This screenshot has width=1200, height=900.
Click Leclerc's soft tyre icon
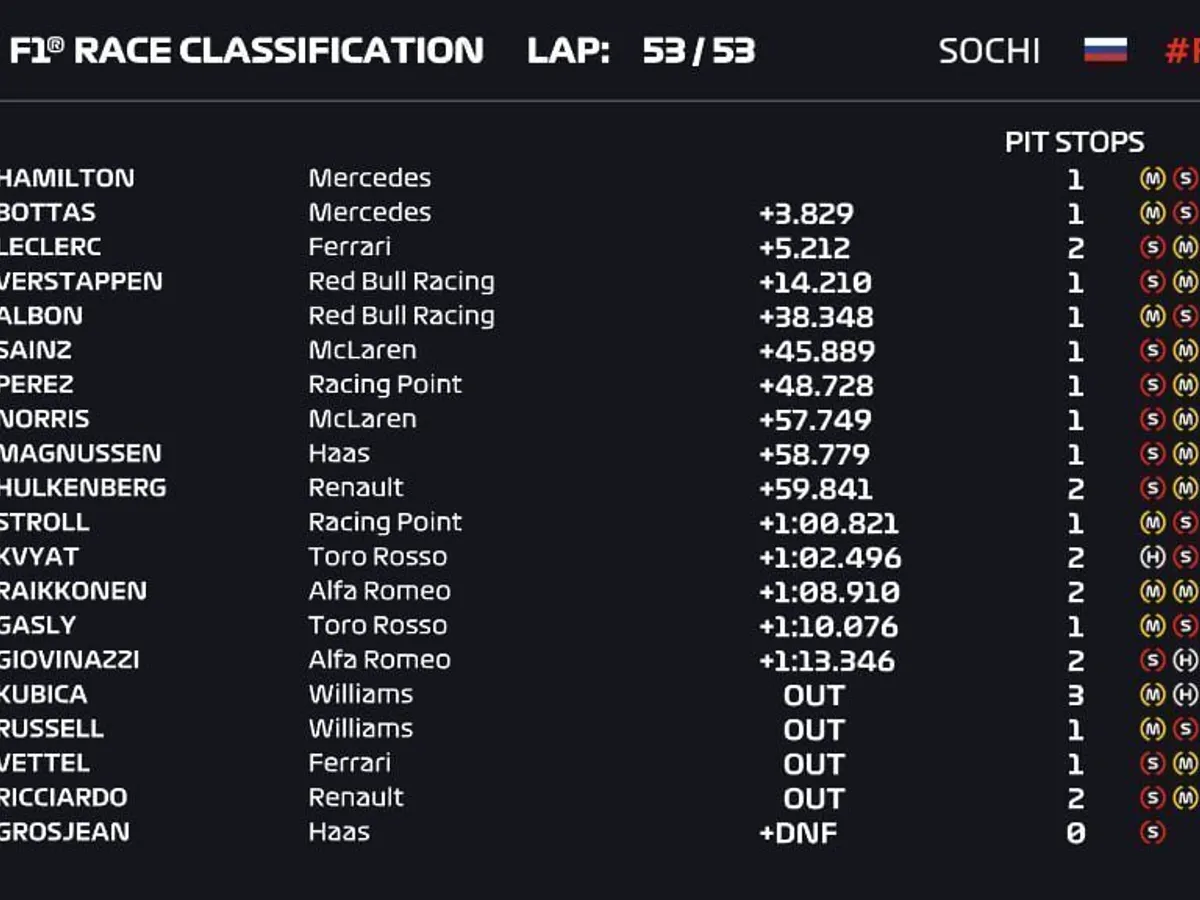[1152, 248]
